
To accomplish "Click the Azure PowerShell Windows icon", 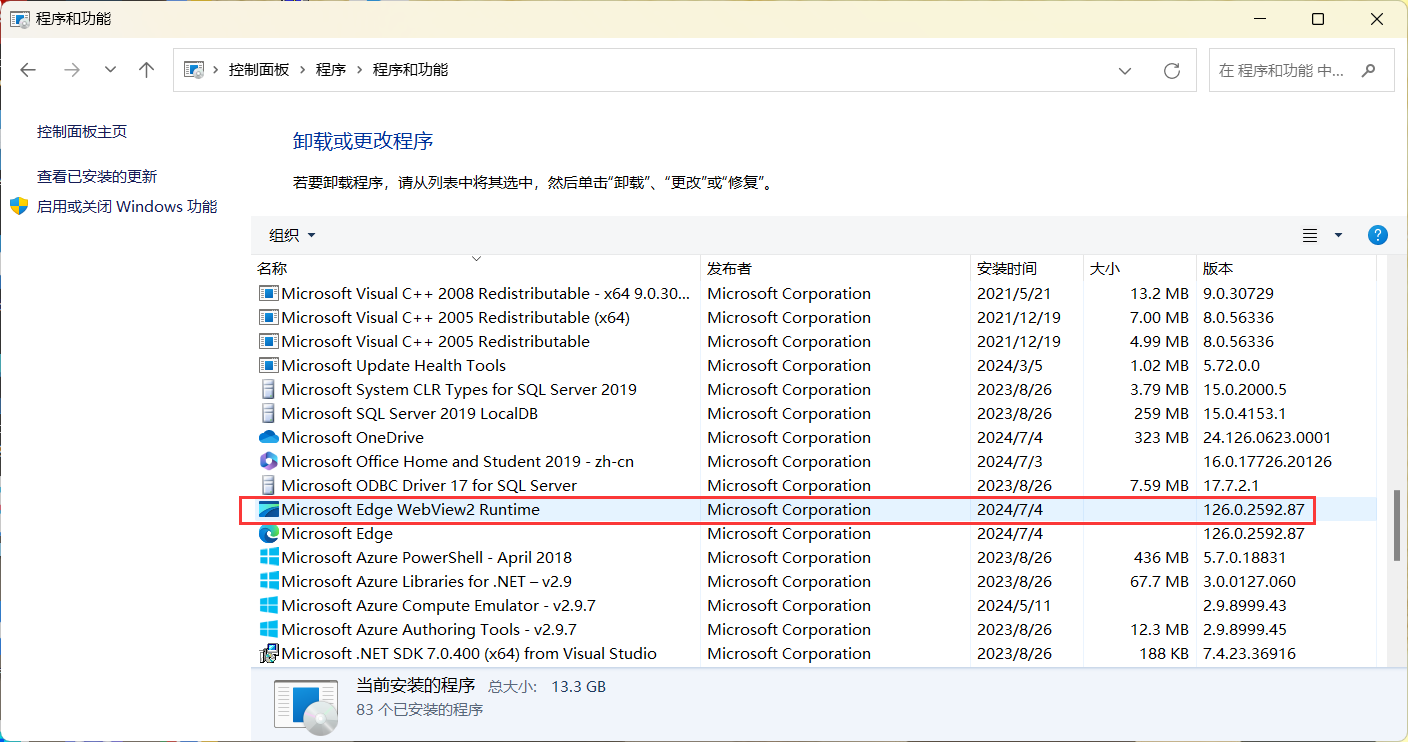I will click(x=268, y=558).
